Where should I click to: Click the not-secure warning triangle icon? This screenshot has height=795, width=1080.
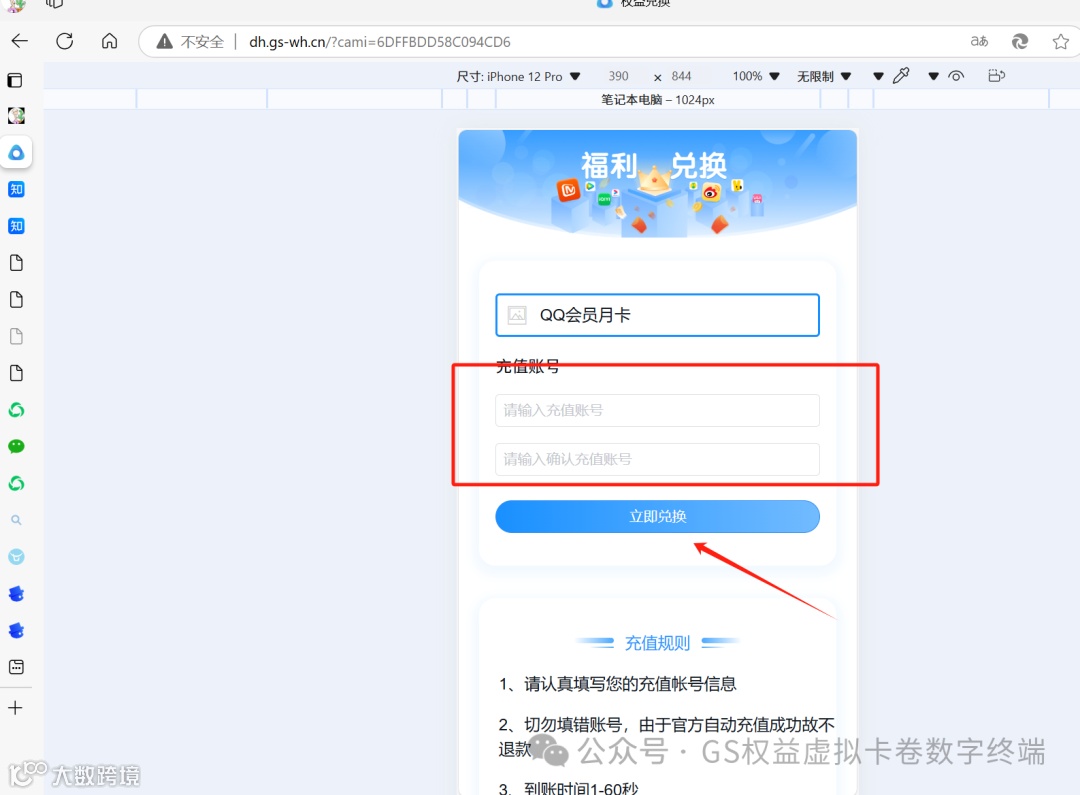[164, 42]
